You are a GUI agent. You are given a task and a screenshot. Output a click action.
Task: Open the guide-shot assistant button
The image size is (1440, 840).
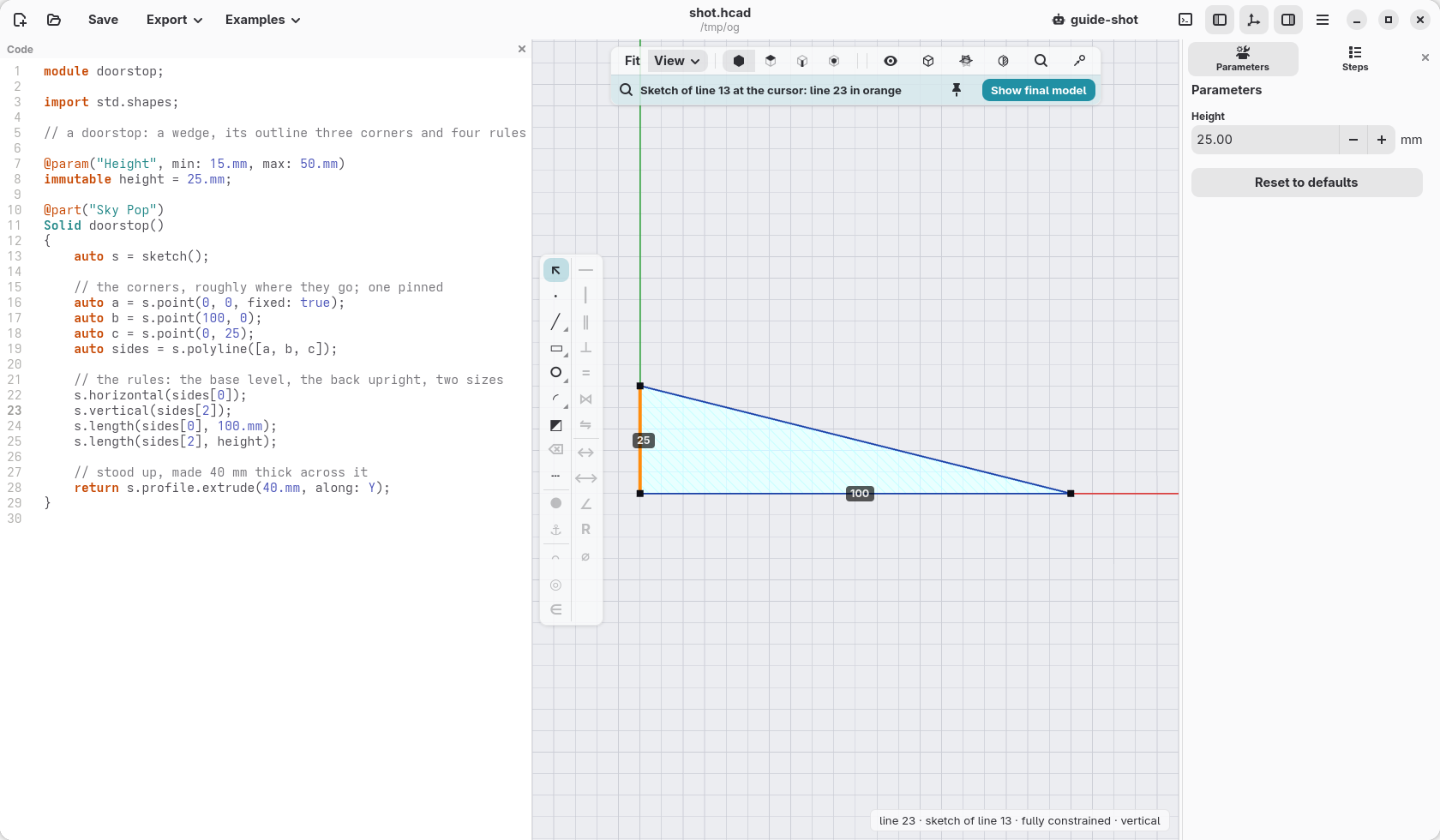pyautogui.click(x=1095, y=20)
